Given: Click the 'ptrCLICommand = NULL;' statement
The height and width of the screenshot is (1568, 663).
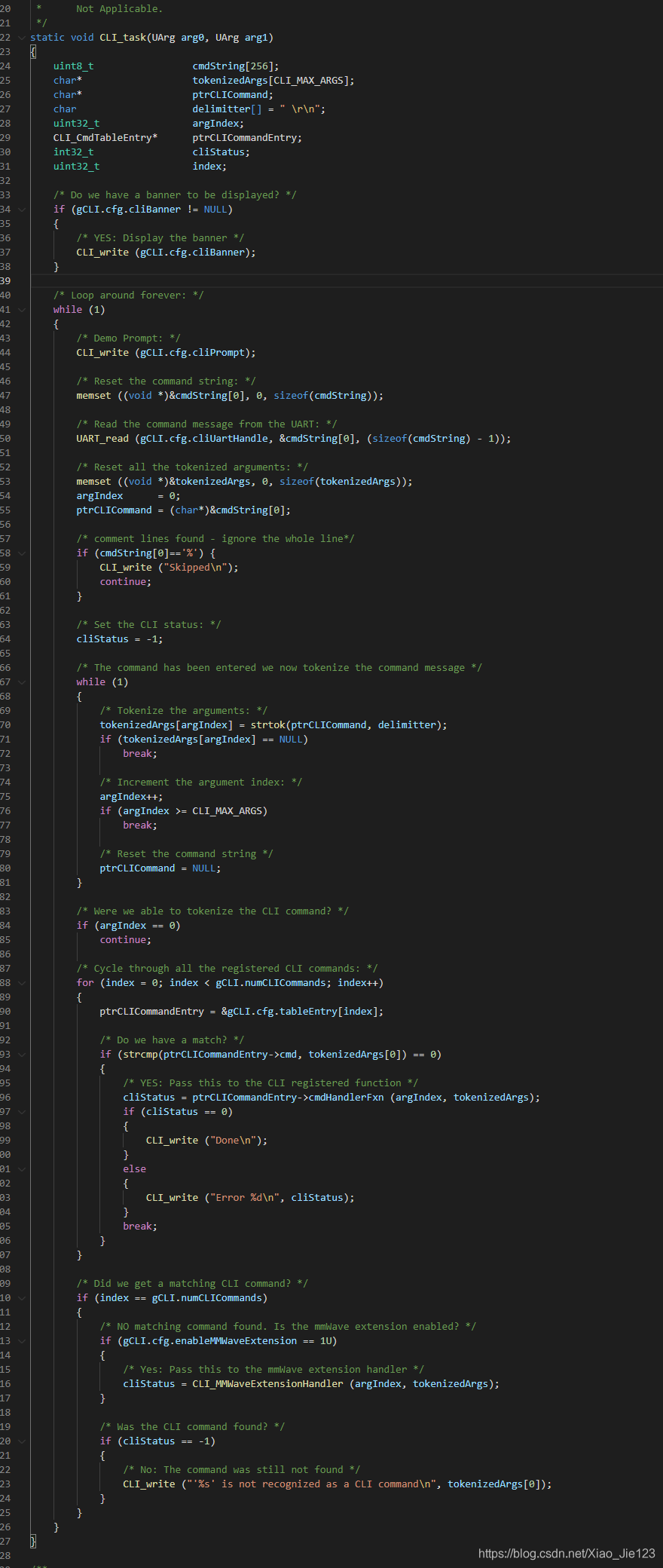Looking at the screenshot, I should (160, 868).
